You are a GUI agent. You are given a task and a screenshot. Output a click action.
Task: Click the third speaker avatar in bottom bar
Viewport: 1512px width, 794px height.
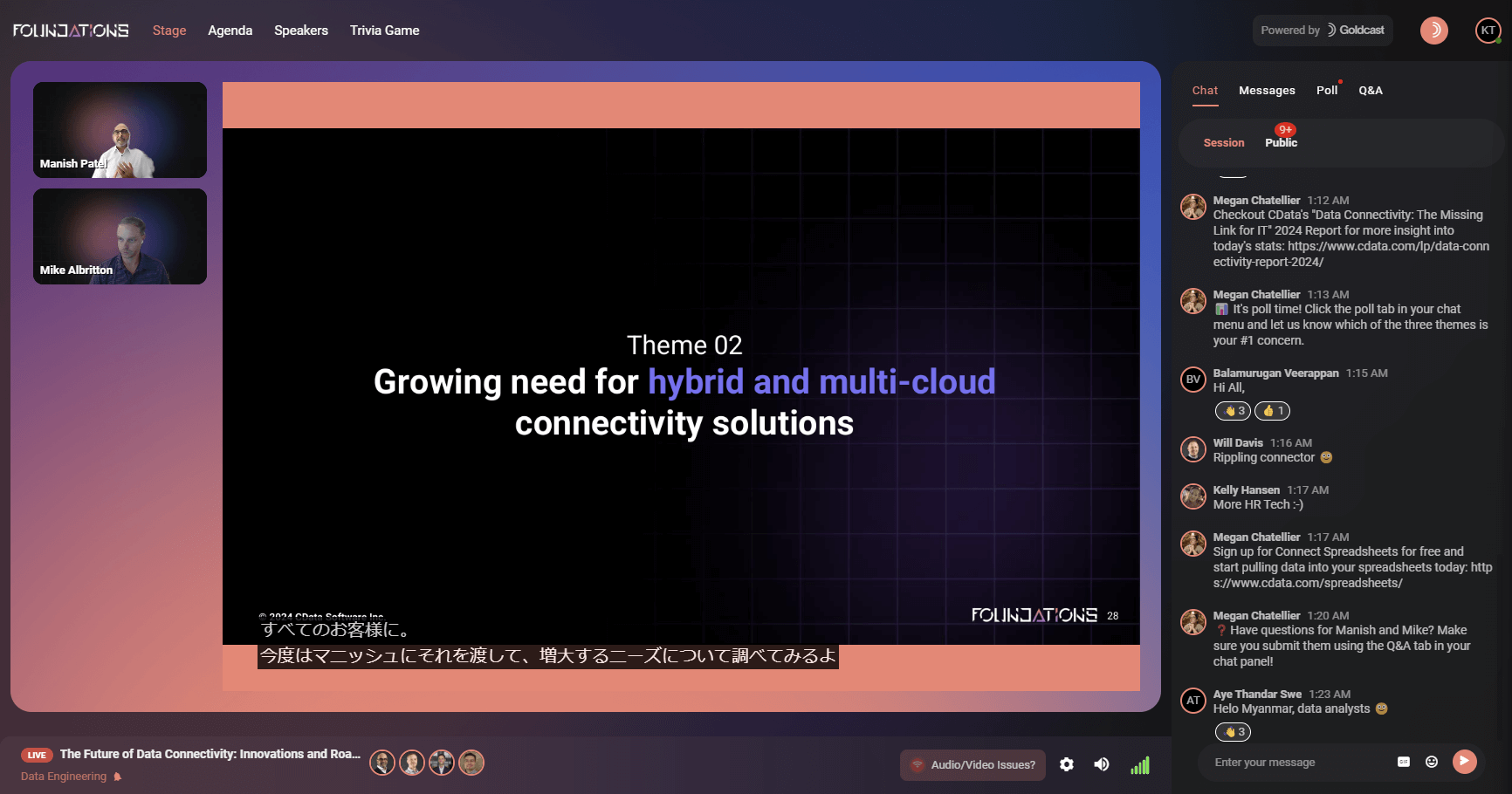[442, 763]
